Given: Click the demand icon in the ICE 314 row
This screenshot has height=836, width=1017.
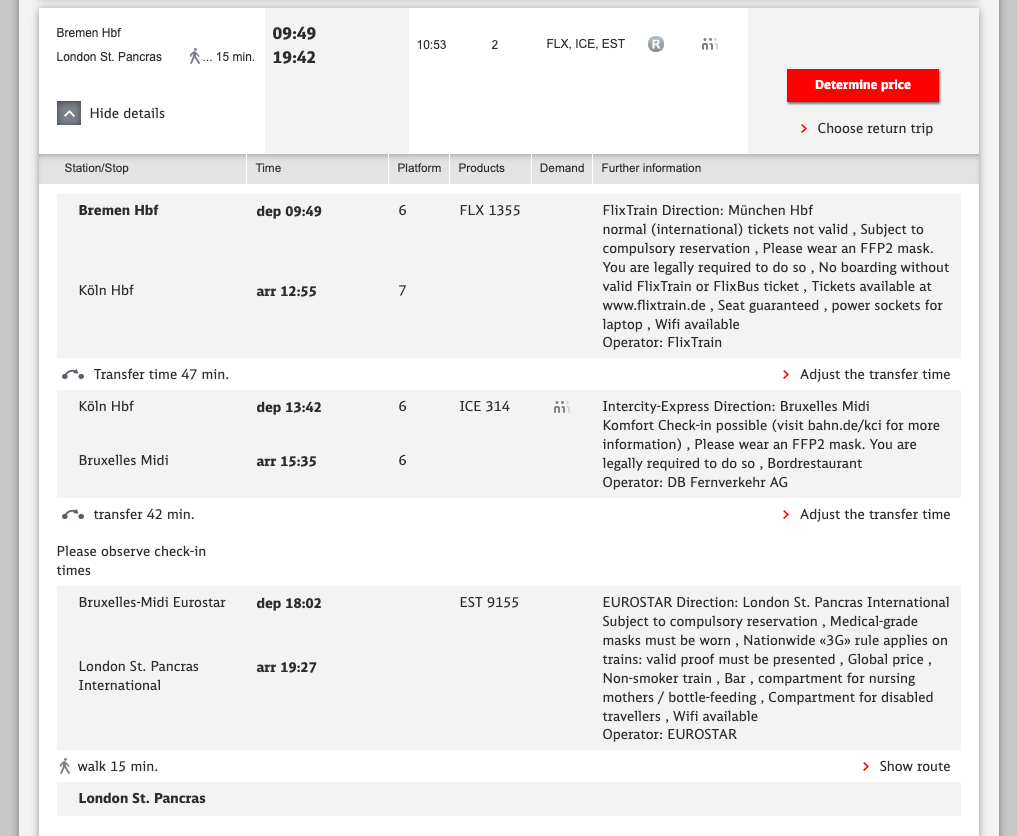Looking at the screenshot, I should [x=561, y=407].
